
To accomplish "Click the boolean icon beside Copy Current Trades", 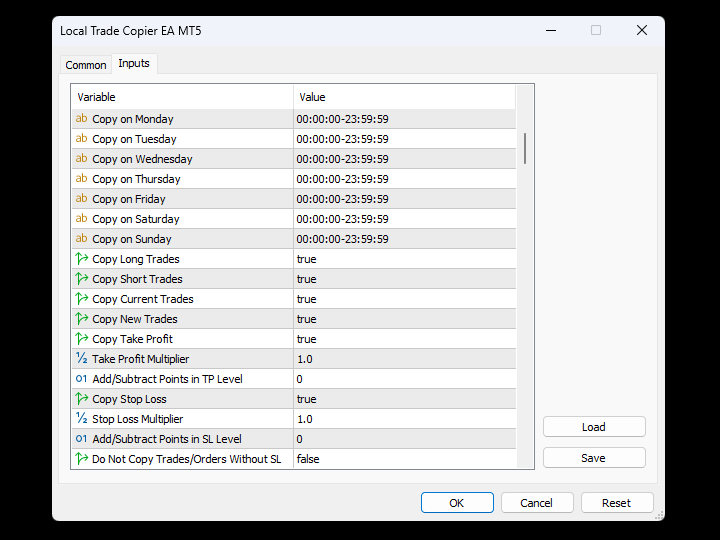I will click(x=82, y=299).
